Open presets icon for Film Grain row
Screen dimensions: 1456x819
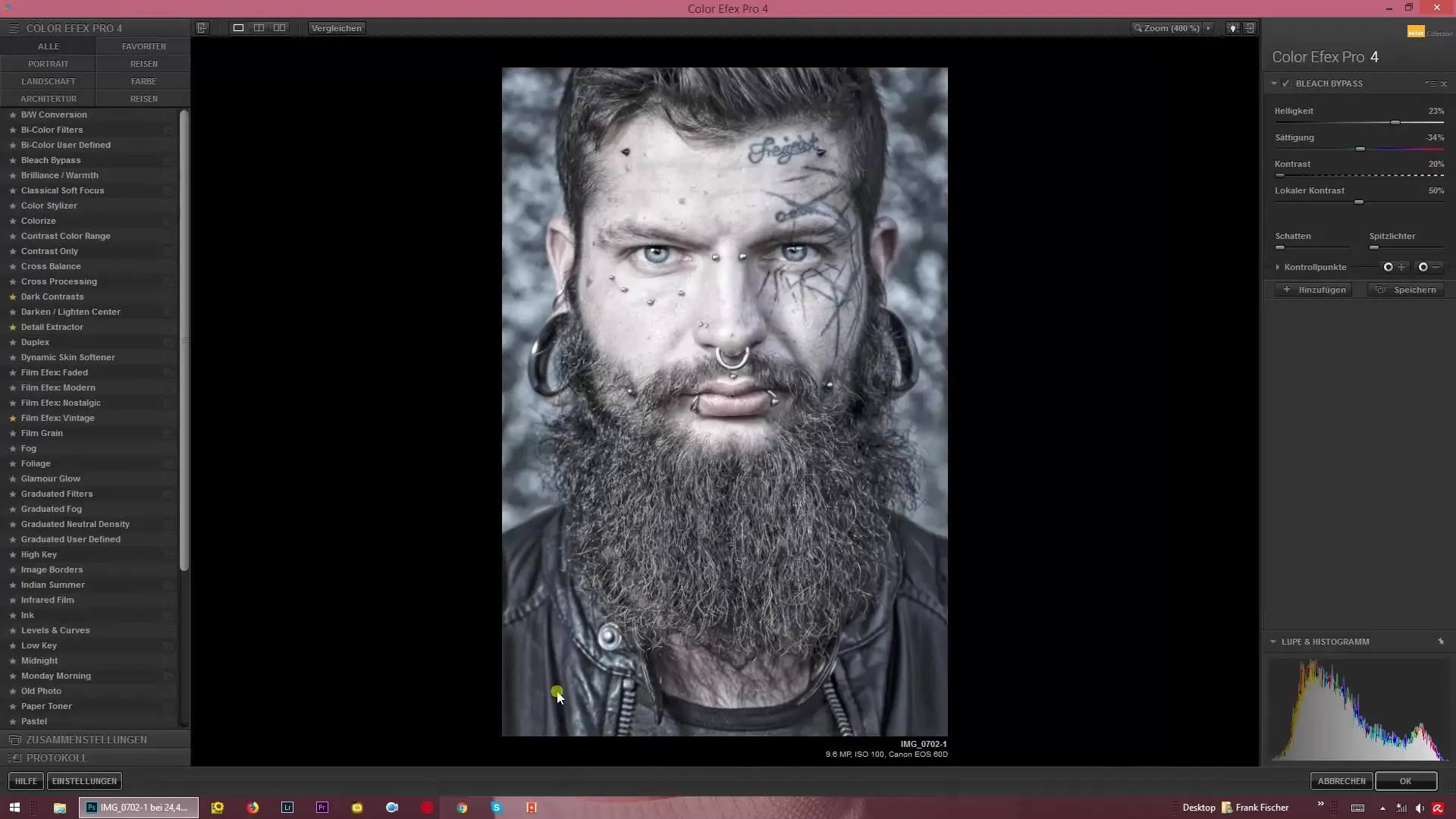pos(168,433)
